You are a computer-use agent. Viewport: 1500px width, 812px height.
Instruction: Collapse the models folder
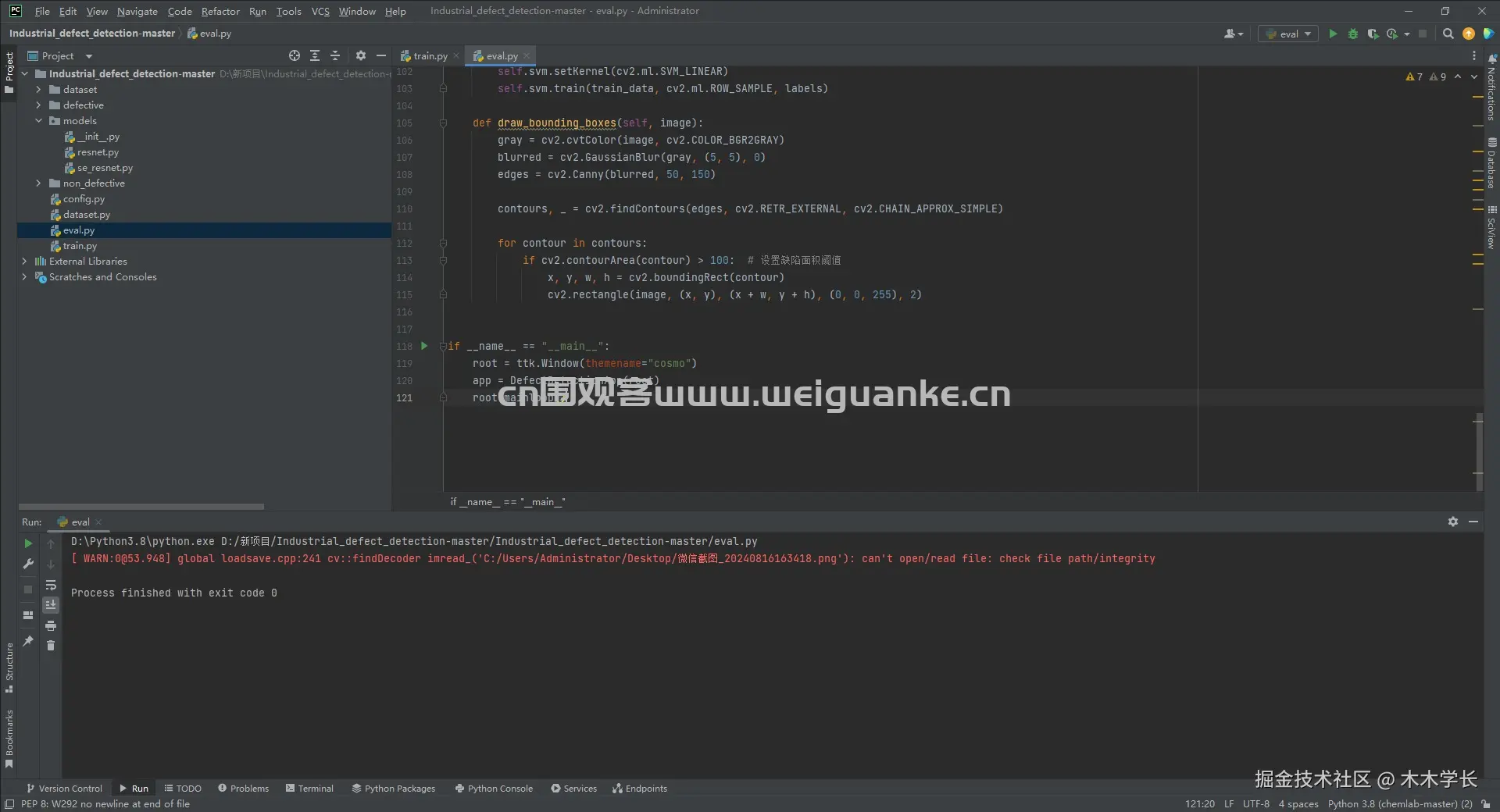[38, 121]
